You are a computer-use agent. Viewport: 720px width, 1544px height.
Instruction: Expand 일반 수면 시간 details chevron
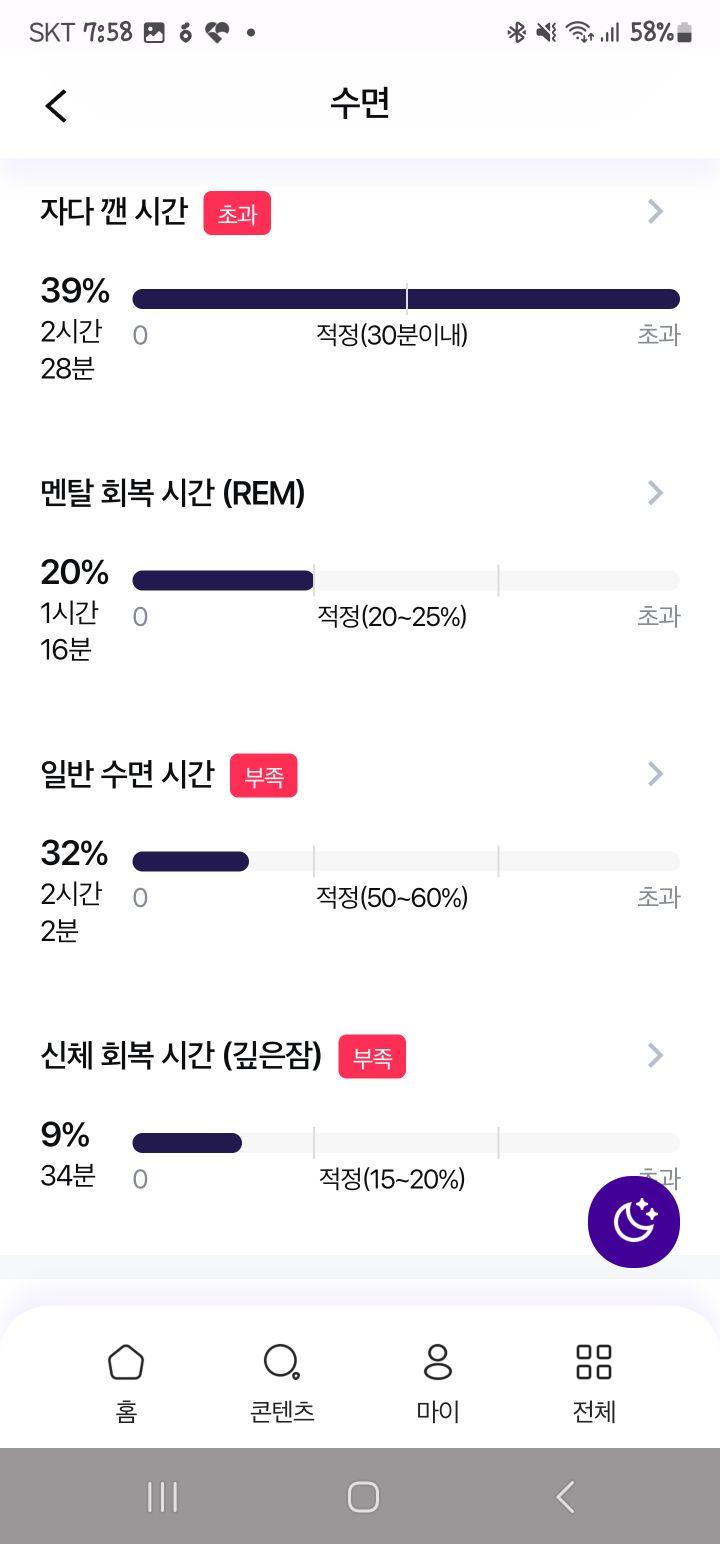[x=656, y=773]
